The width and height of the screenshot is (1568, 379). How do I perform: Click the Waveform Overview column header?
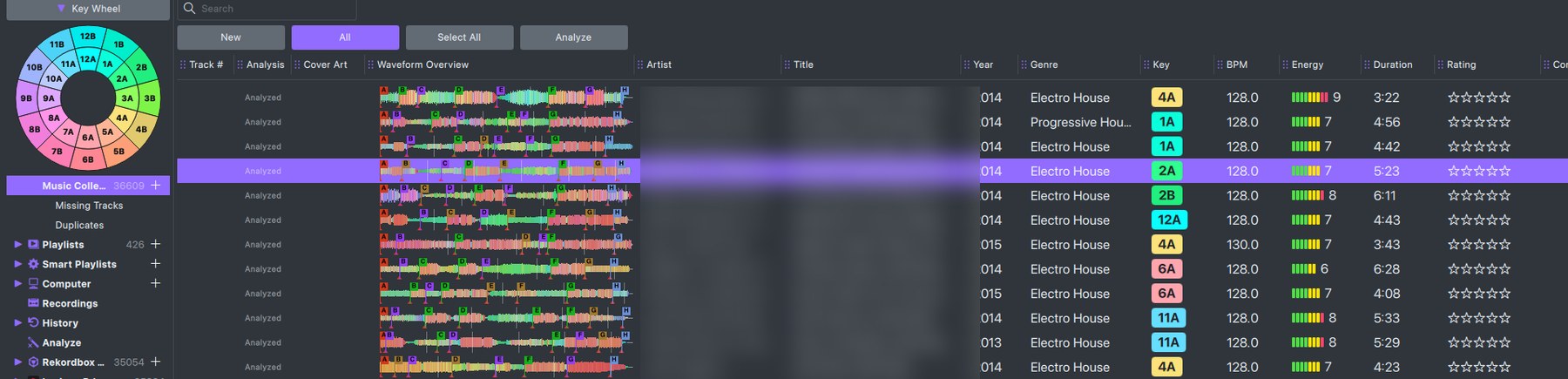[422, 64]
